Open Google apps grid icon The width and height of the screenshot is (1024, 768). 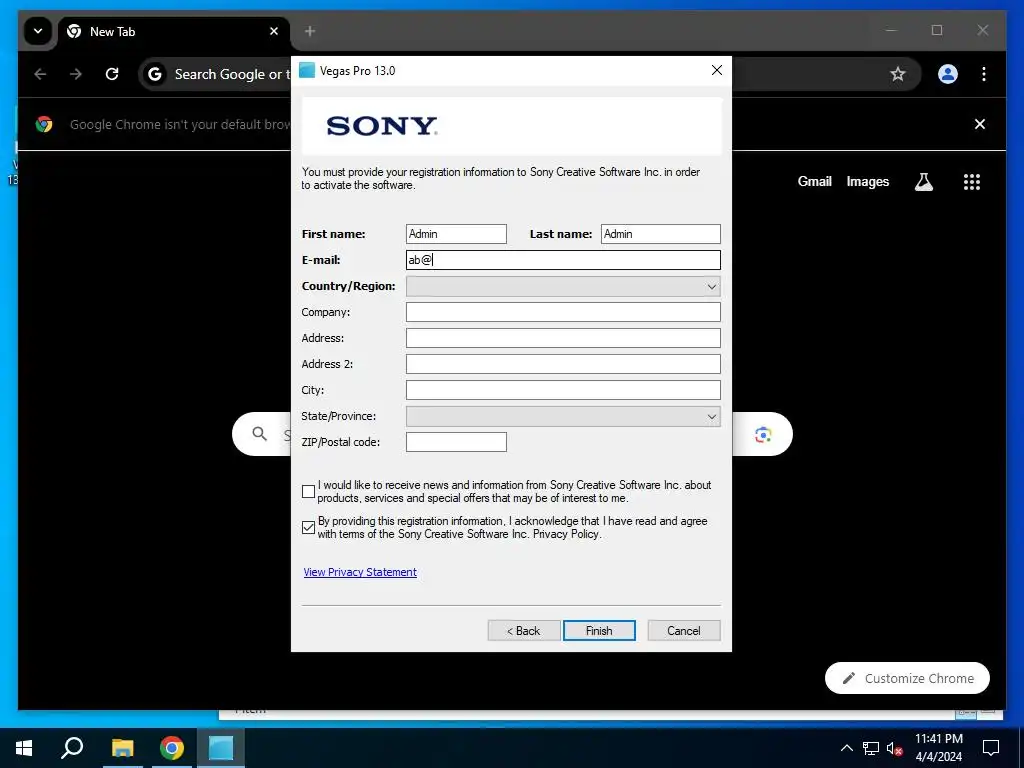pos(972,182)
